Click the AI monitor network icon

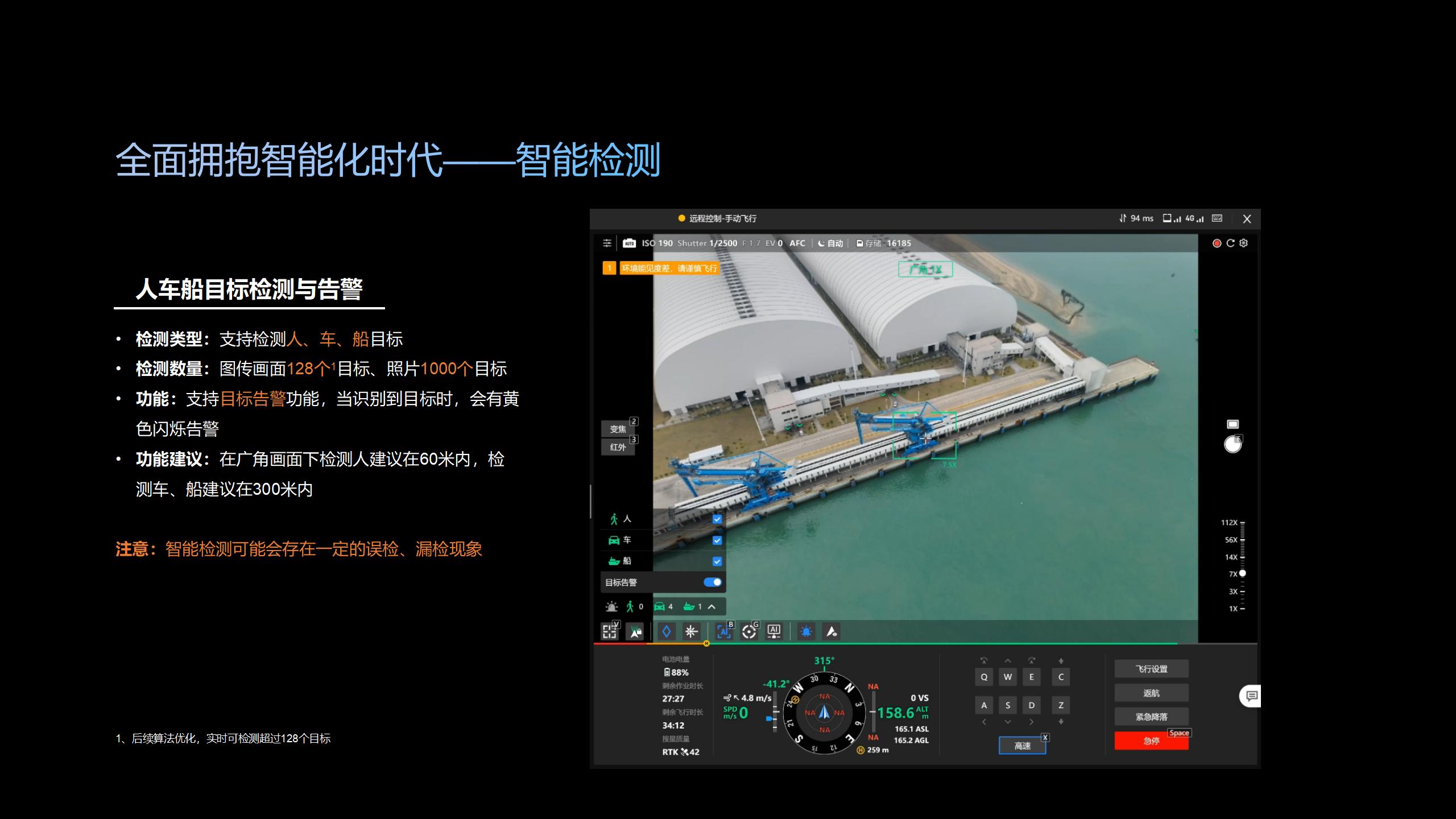[x=773, y=631]
